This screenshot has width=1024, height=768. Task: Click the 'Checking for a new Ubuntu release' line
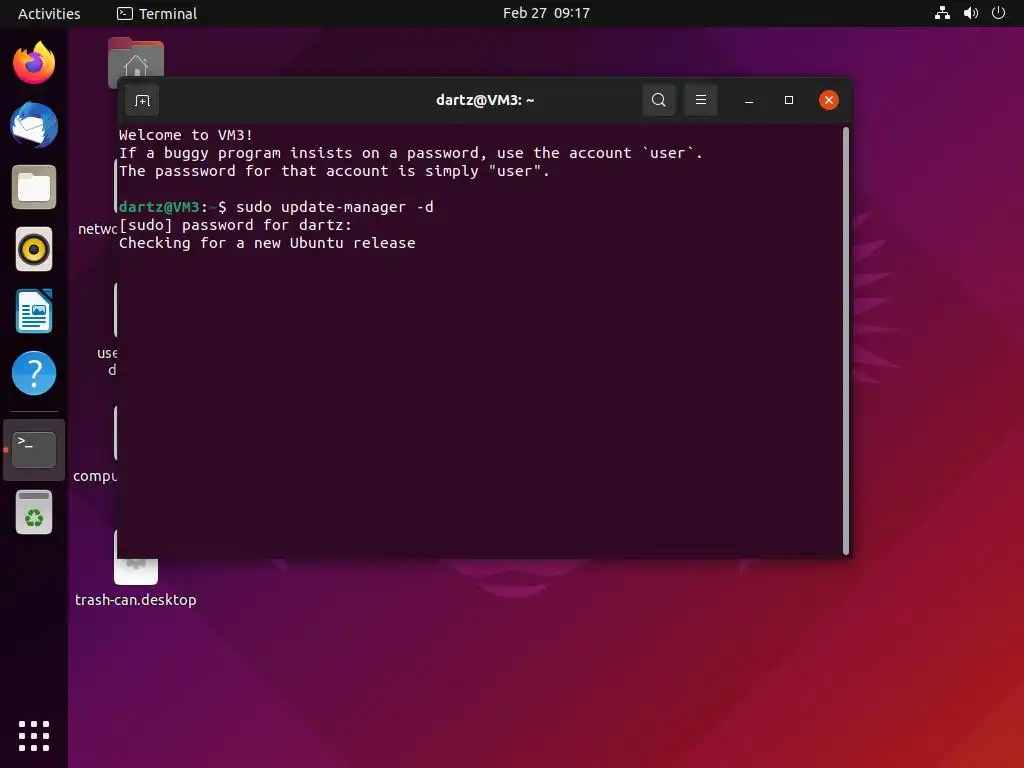click(x=267, y=243)
